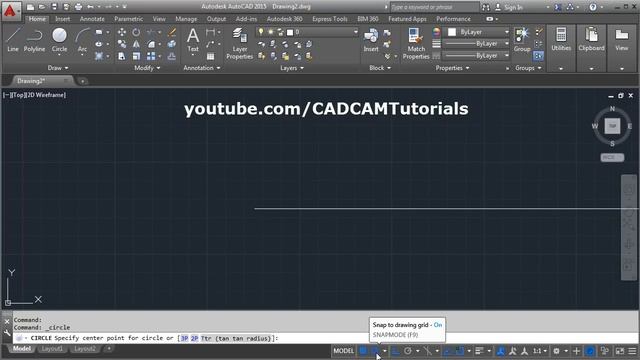Click the ribbon View panel icon
This screenshot has width=640, height=360.
(x=622, y=40)
